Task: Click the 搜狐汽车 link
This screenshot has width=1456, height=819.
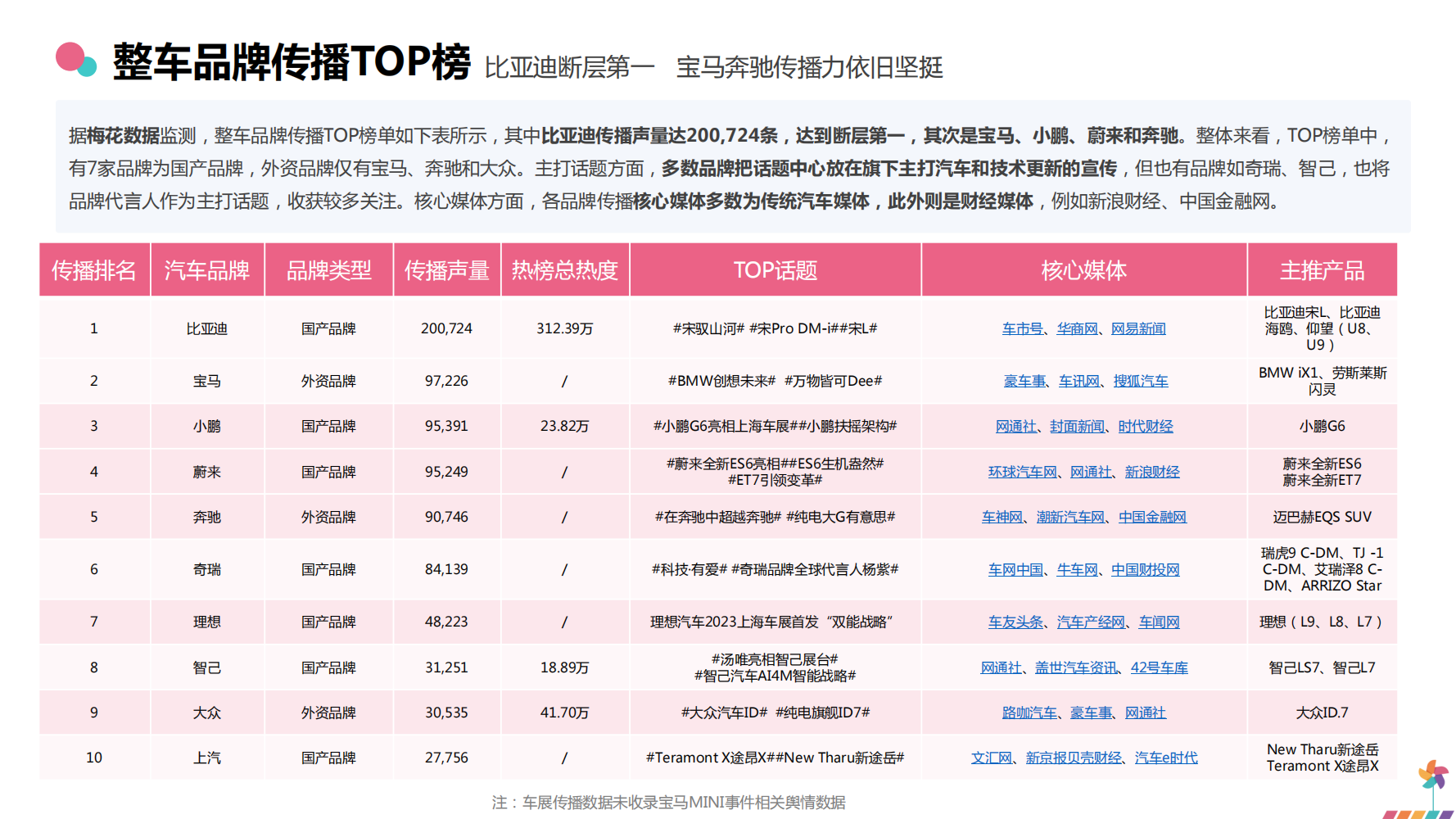Action: click(1140, 381)
